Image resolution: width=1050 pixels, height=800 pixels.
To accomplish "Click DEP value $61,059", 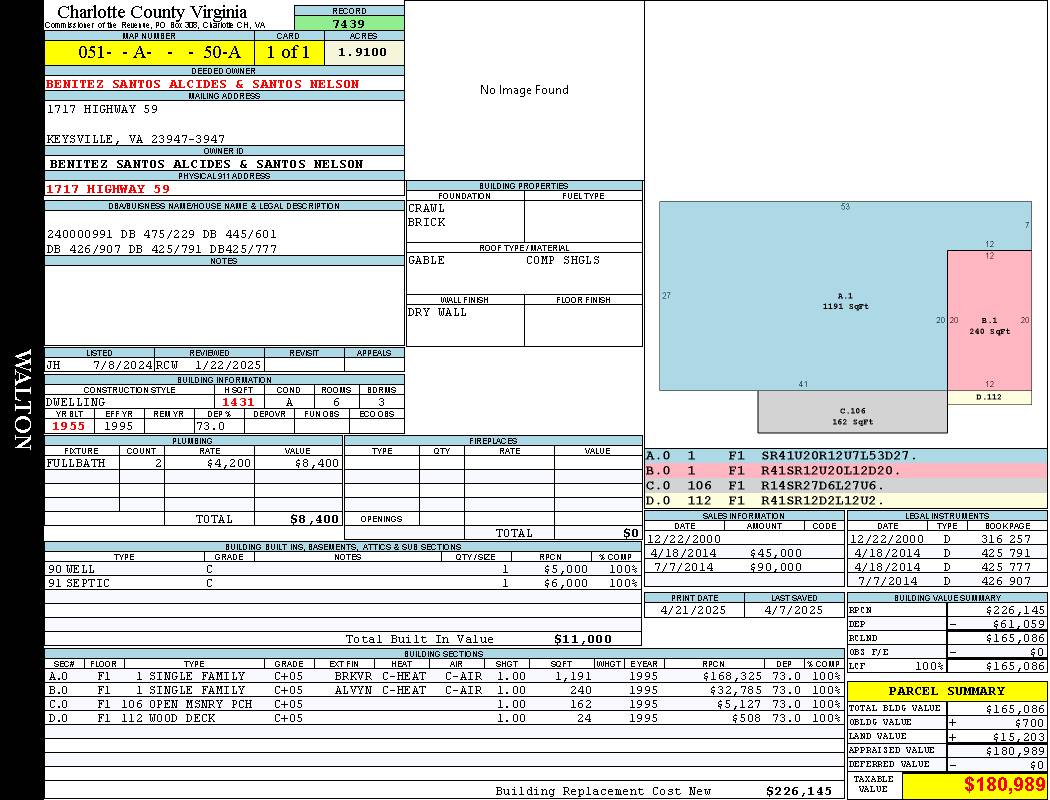I will click(x=1018, y=625).
